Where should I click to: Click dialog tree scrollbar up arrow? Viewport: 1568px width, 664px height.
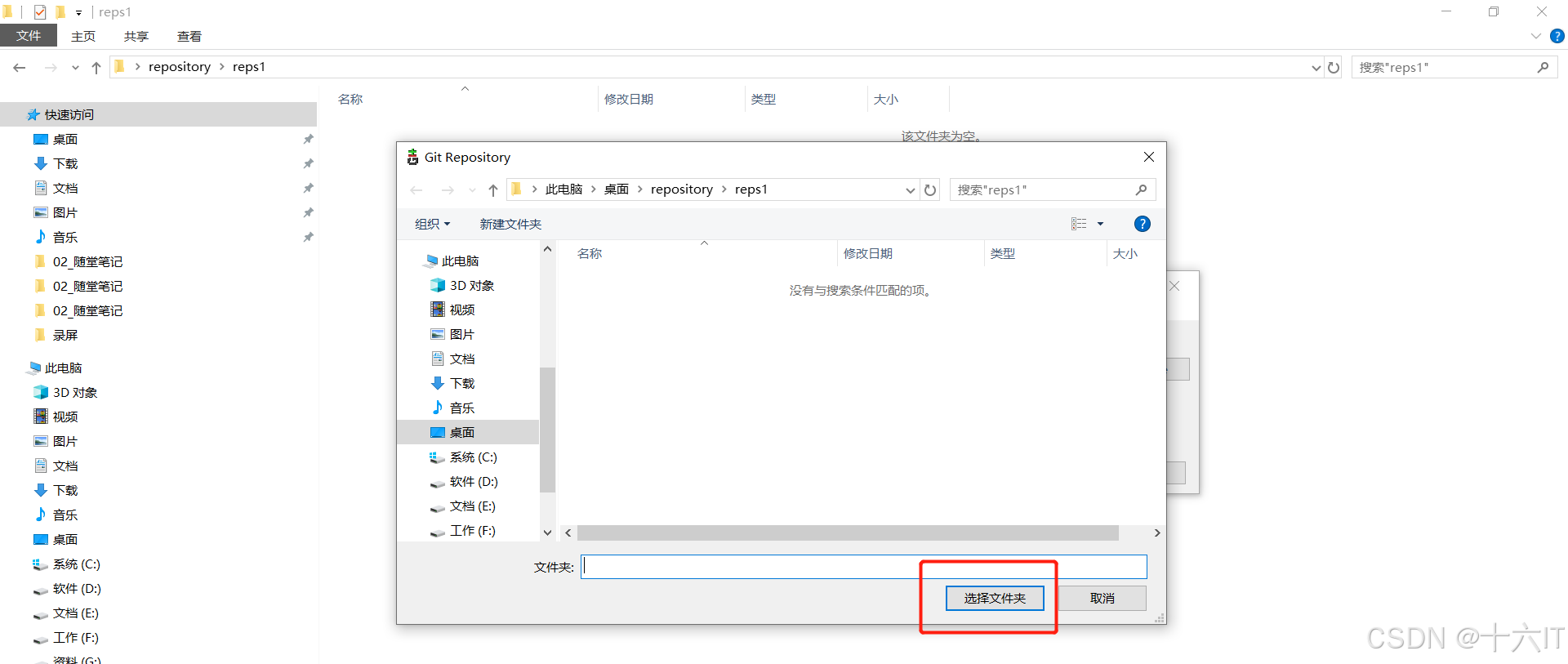[x=547, y=249]
